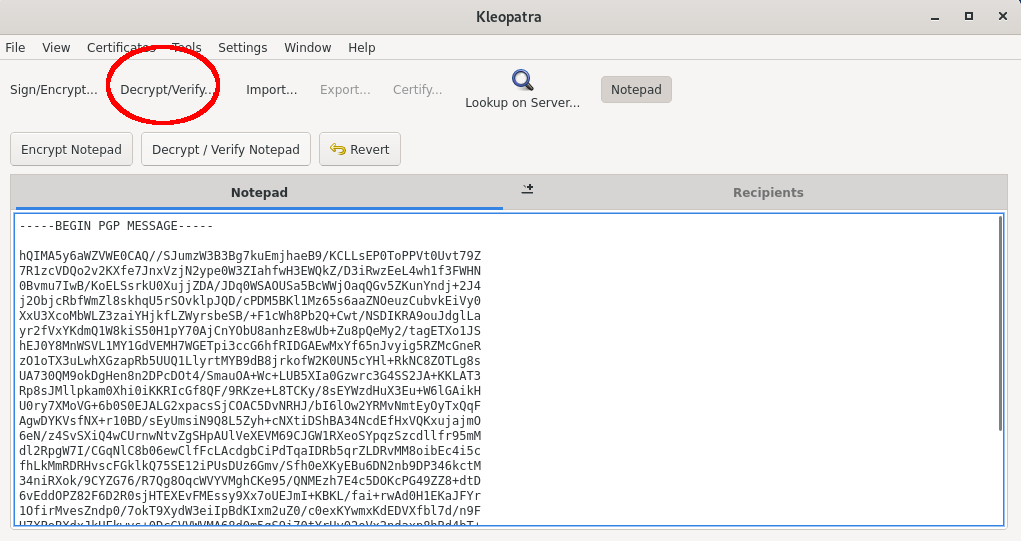Click Import in the toolbar
Viewport: 1021px width, 541px height.
pyautogui.click(x=272, y=90)
